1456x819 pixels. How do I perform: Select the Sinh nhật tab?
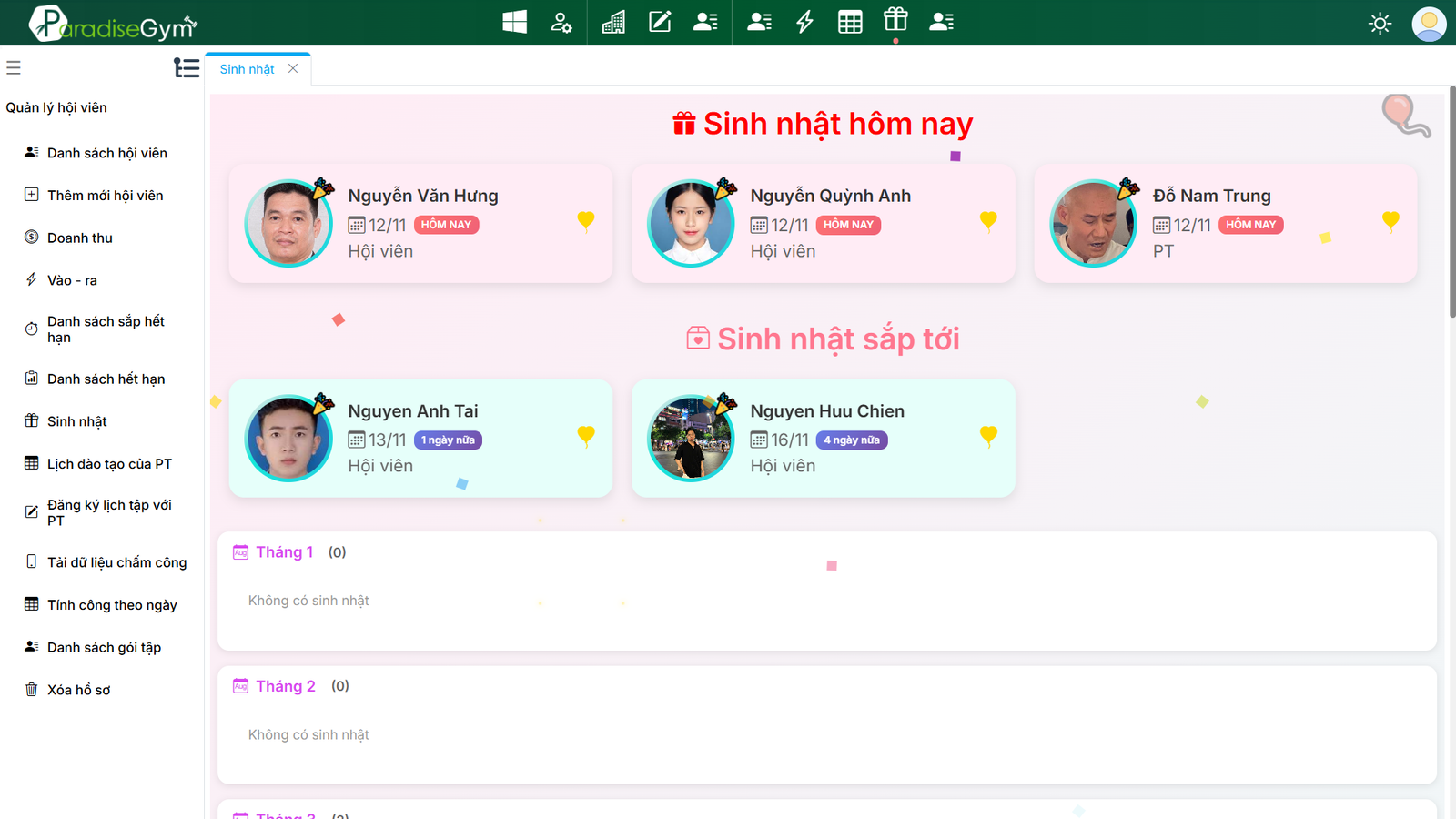(247, 69)
